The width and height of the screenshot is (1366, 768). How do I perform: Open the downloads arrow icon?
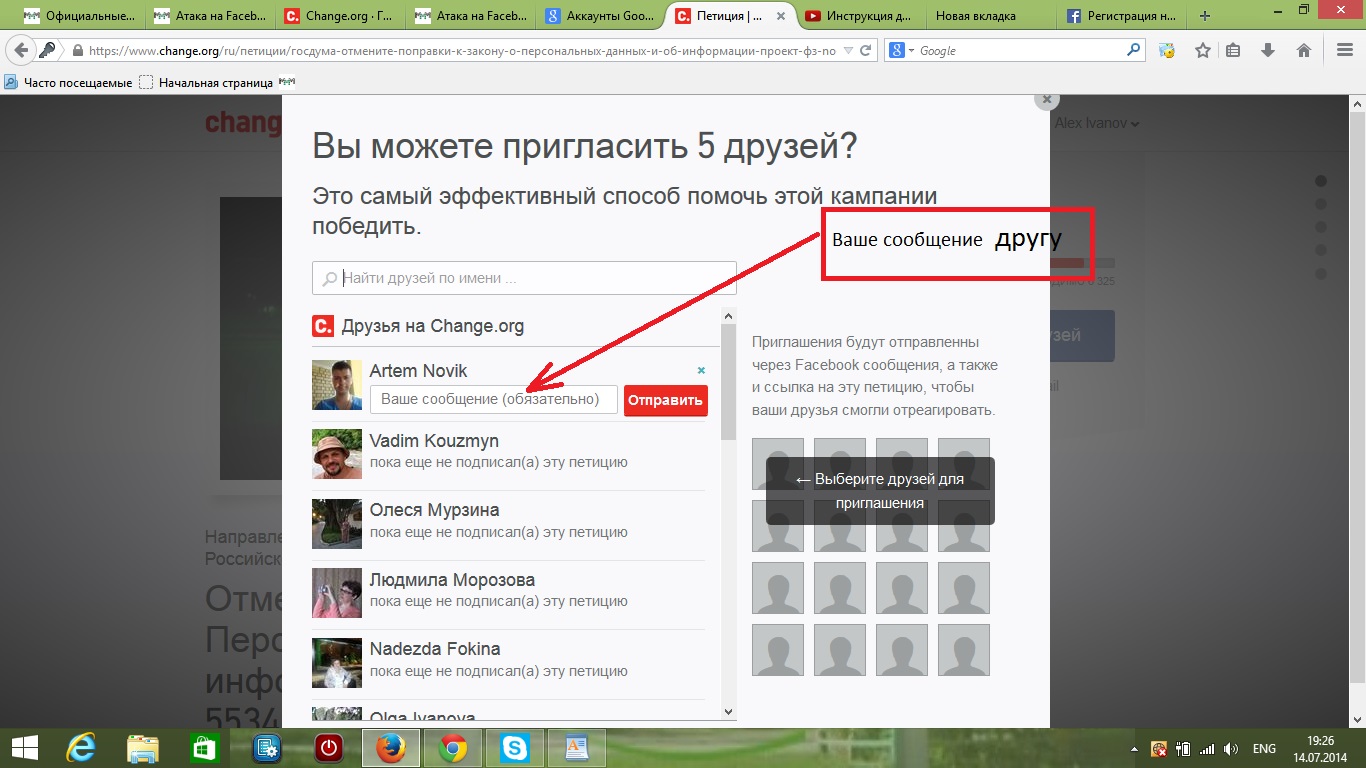[x=1267, y=50]
